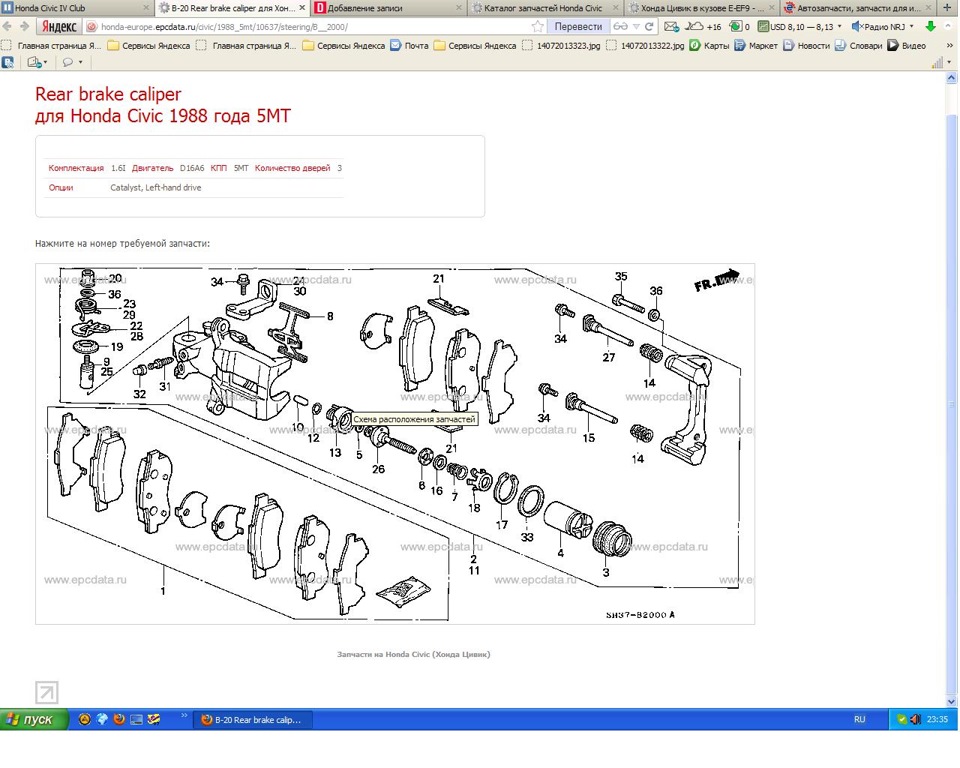Select part number 4 piston in the diagram
The height and width of the screenshot is (768, 960).
(x=560, y=552)
